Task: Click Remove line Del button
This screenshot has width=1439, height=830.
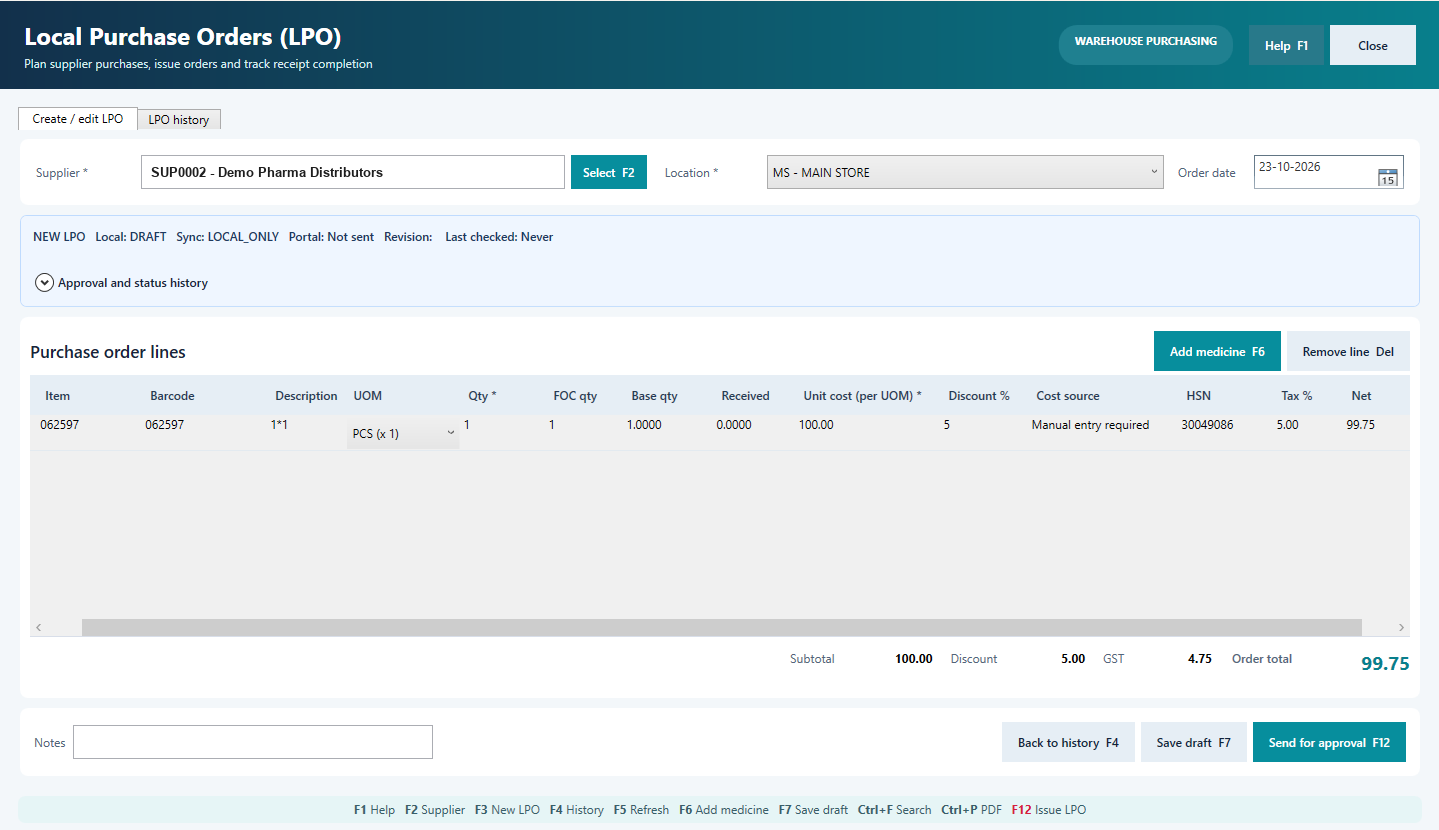Action: point(1348,352)
